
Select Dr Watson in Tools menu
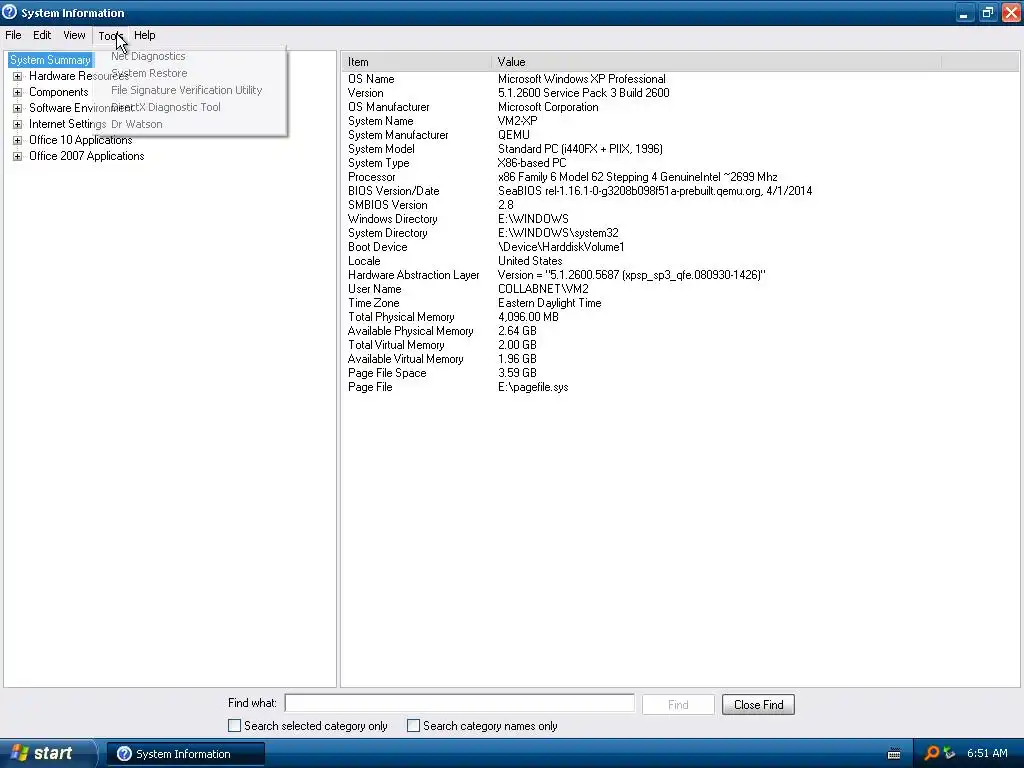(x=136, y=124)
